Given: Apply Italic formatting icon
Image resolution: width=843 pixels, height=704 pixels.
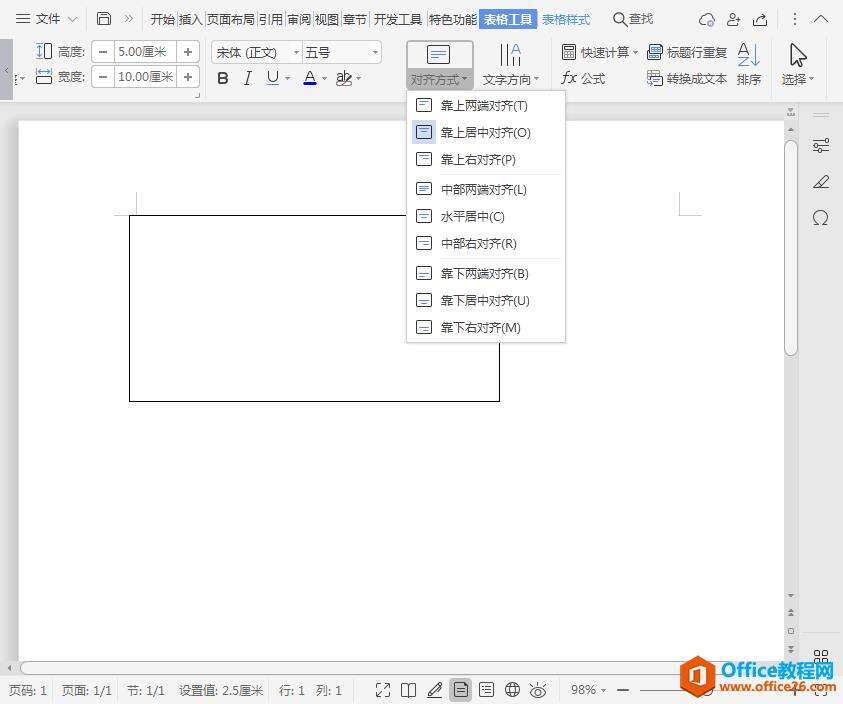Looking at the screenshot, I should click(x=247, y=78).
